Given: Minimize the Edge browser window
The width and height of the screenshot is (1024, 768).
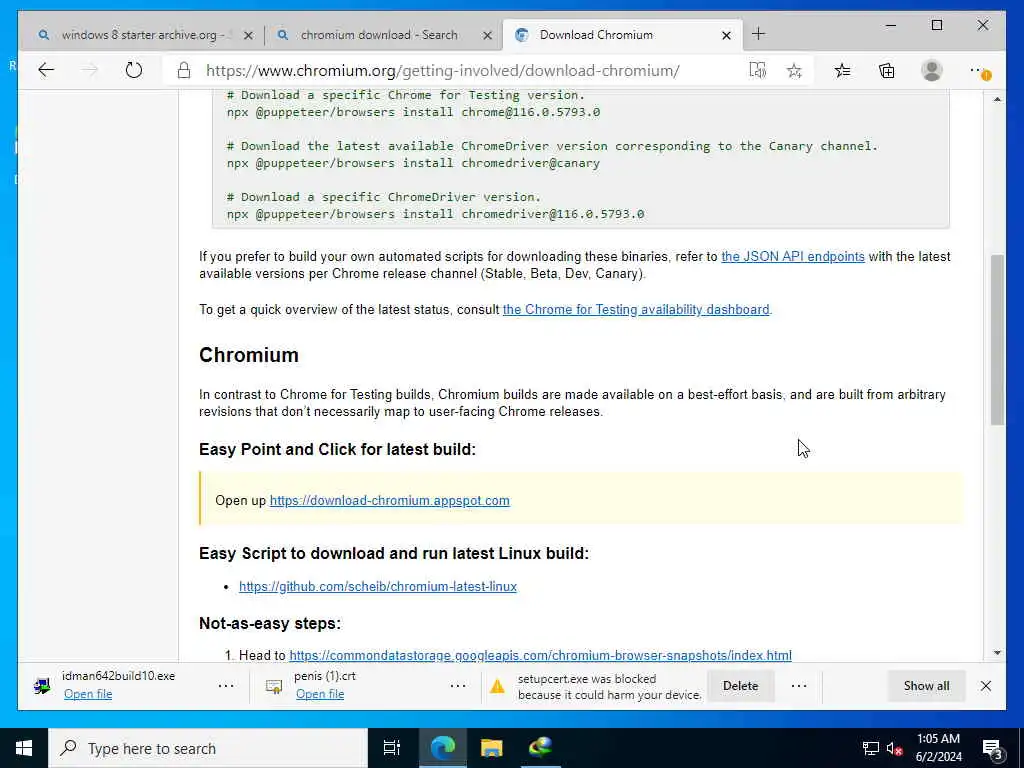Looking at the screenshot, I should tap(891, 25).
